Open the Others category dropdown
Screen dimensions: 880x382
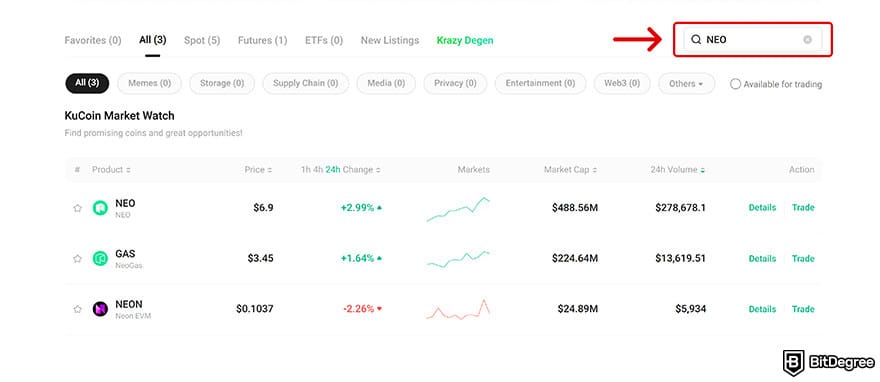[x=686, y=84]
